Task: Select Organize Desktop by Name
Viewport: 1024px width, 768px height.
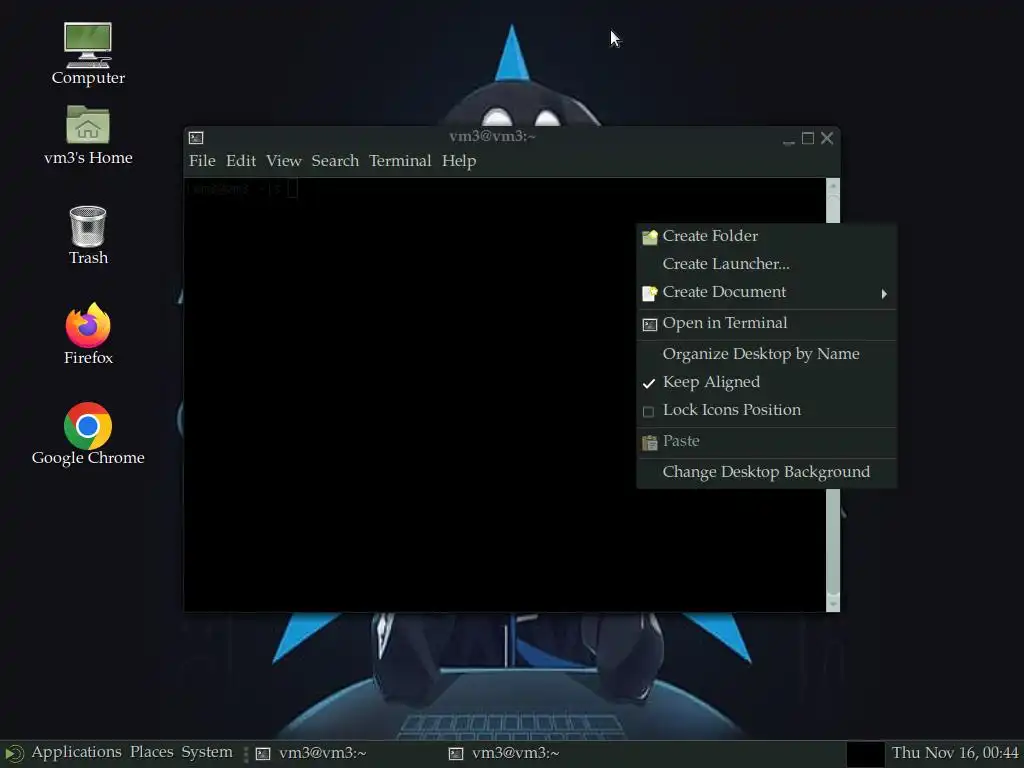Action: pyautogui.click(x=766, y=355)
